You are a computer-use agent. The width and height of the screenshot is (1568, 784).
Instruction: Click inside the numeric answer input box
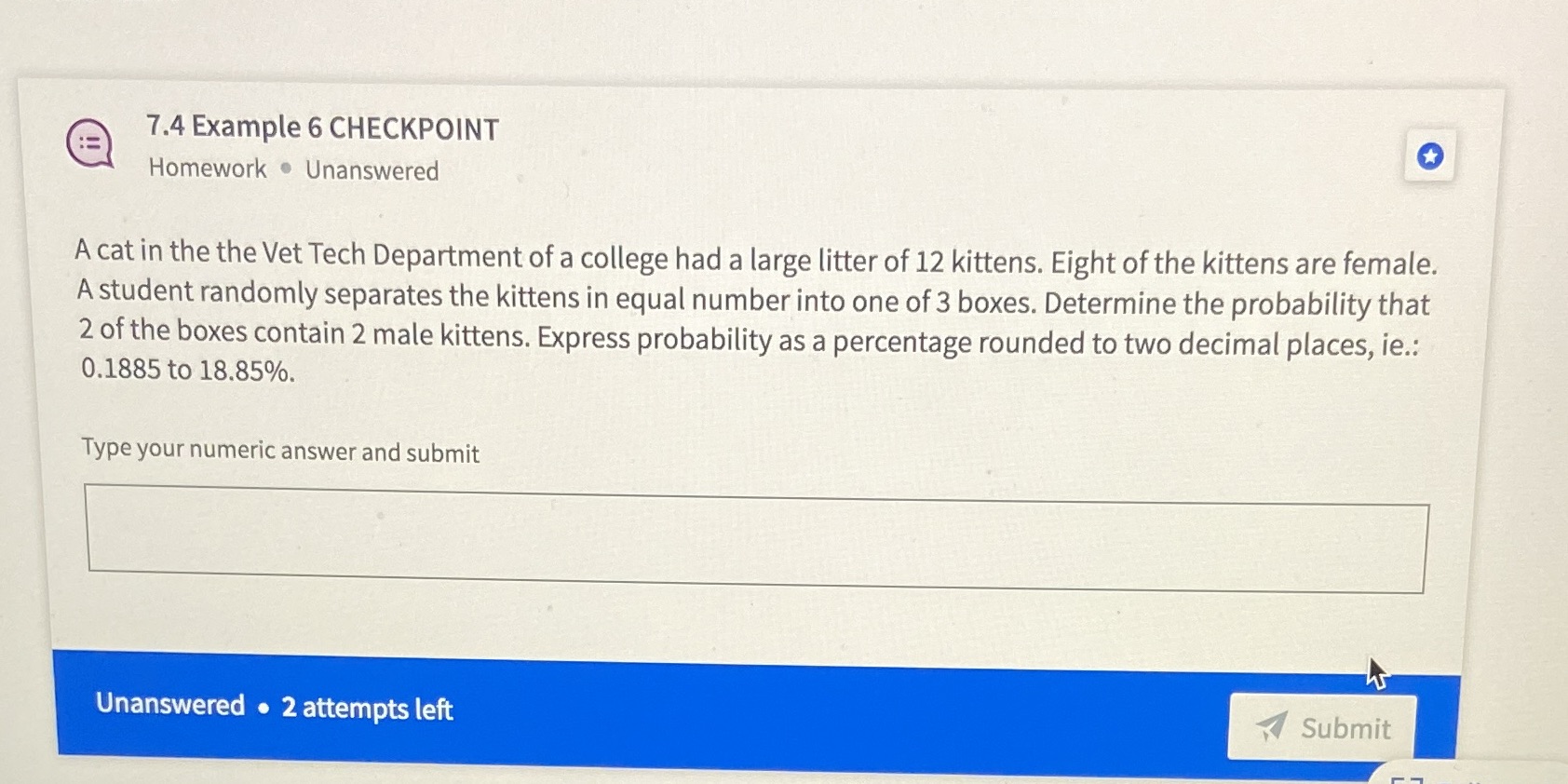pyautogui.click(x=756, y=535)
